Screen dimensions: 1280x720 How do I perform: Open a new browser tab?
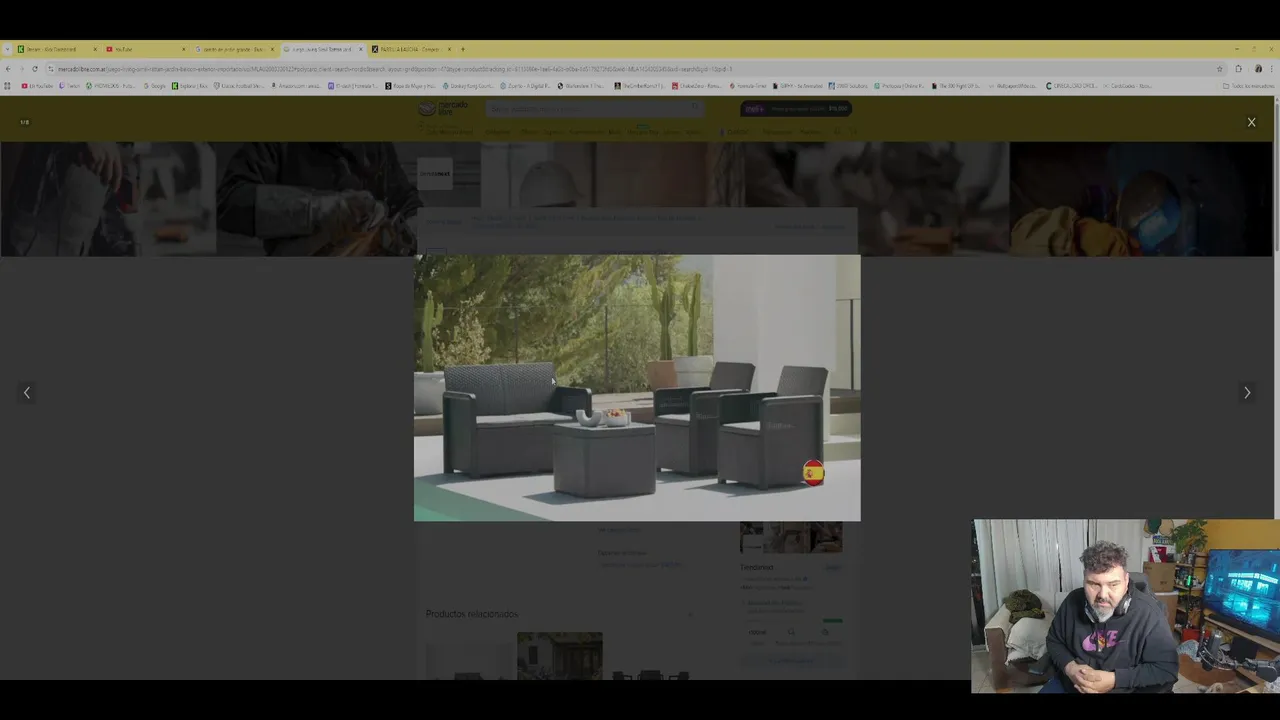(x=463, y=49)
